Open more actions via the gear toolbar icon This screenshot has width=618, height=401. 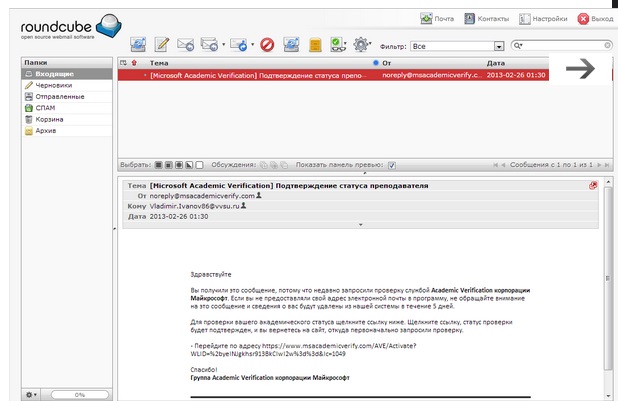(x=360, y=45)
